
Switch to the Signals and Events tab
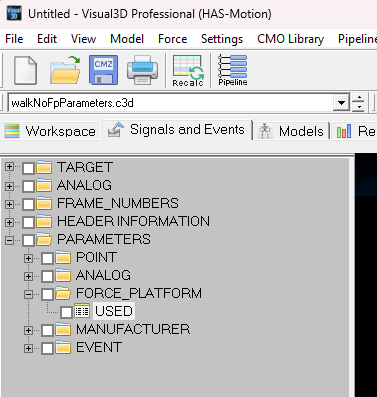(177, 129)
